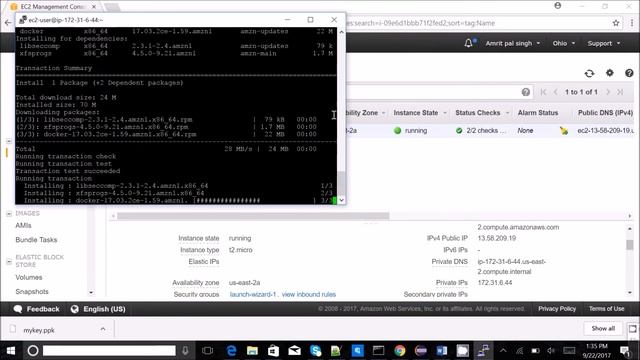Image resolution: width=640 pixels, height=360 pixels.
Task: Open AMIs in the sidebar
Action: tap(23, 225)
